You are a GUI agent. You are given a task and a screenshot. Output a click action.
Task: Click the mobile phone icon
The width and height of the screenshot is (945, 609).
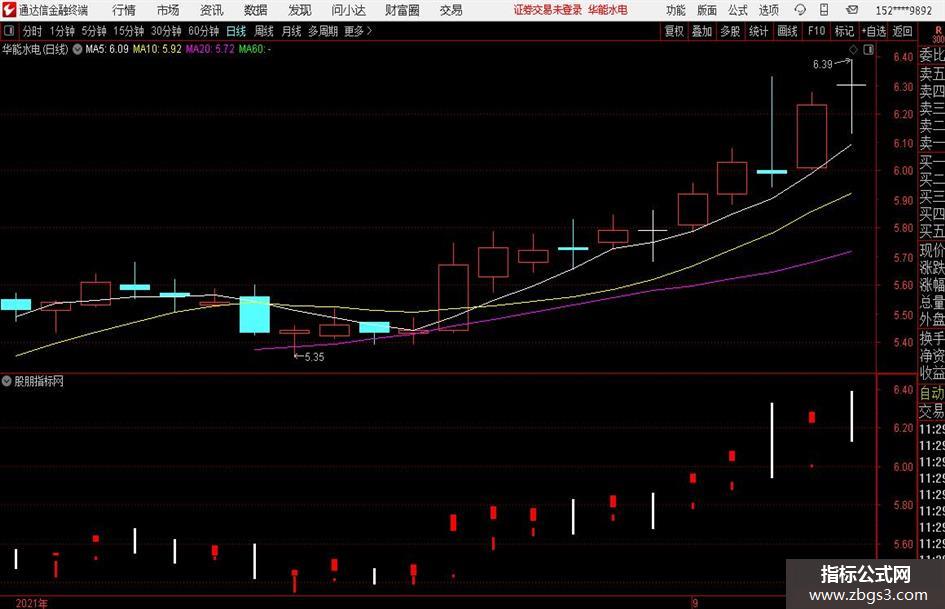point(824,10)
